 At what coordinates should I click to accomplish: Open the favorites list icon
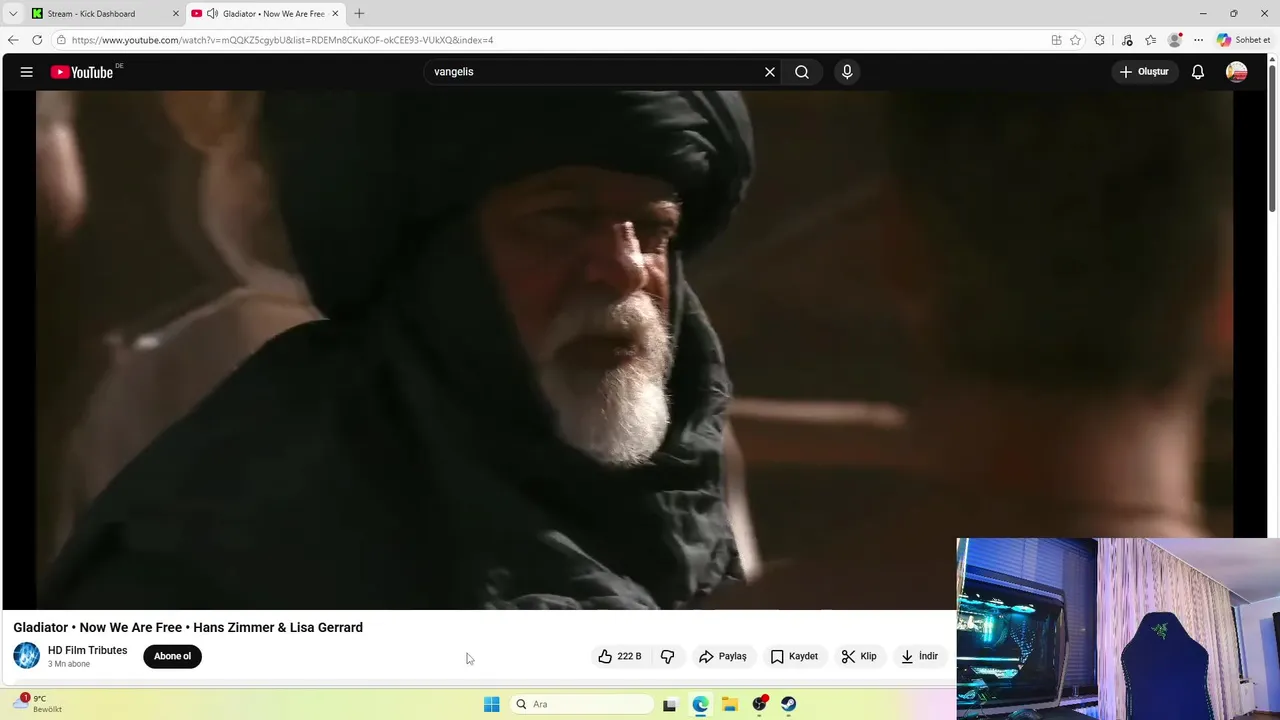1151,40
